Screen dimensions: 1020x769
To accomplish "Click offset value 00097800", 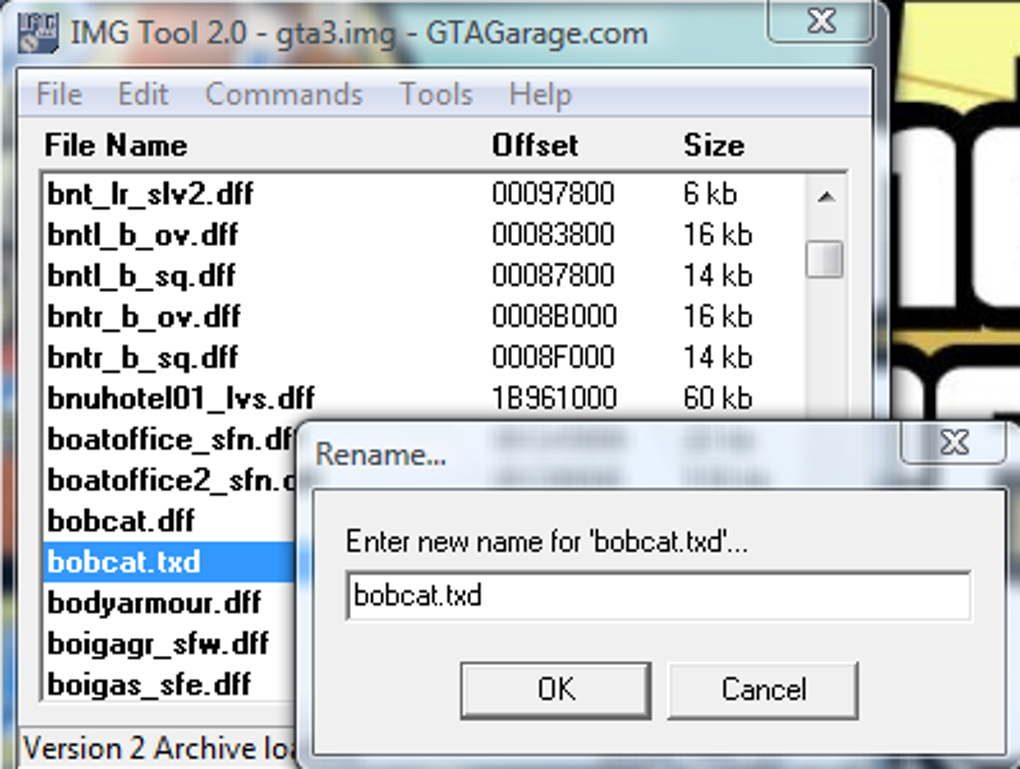I will [553, 194].
